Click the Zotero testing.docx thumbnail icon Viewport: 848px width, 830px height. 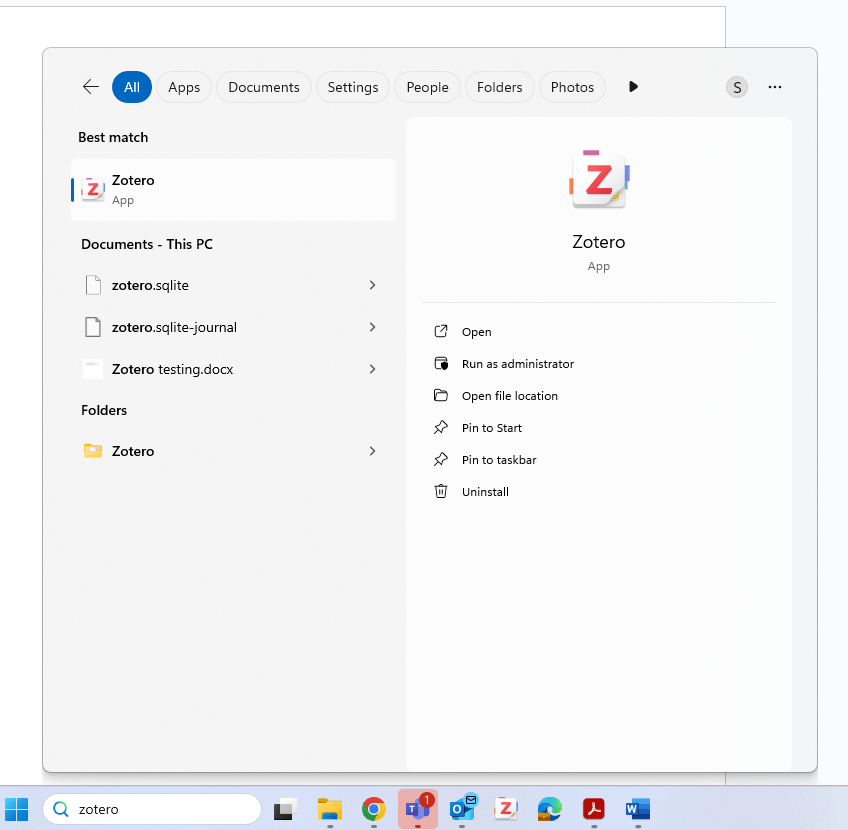(x=93, y=369)
